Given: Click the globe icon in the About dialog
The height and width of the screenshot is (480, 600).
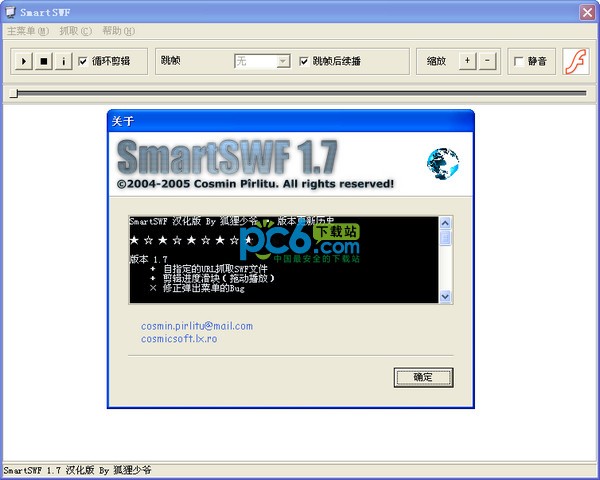Looking at the screenshot, I should click(x=443, y=163).
